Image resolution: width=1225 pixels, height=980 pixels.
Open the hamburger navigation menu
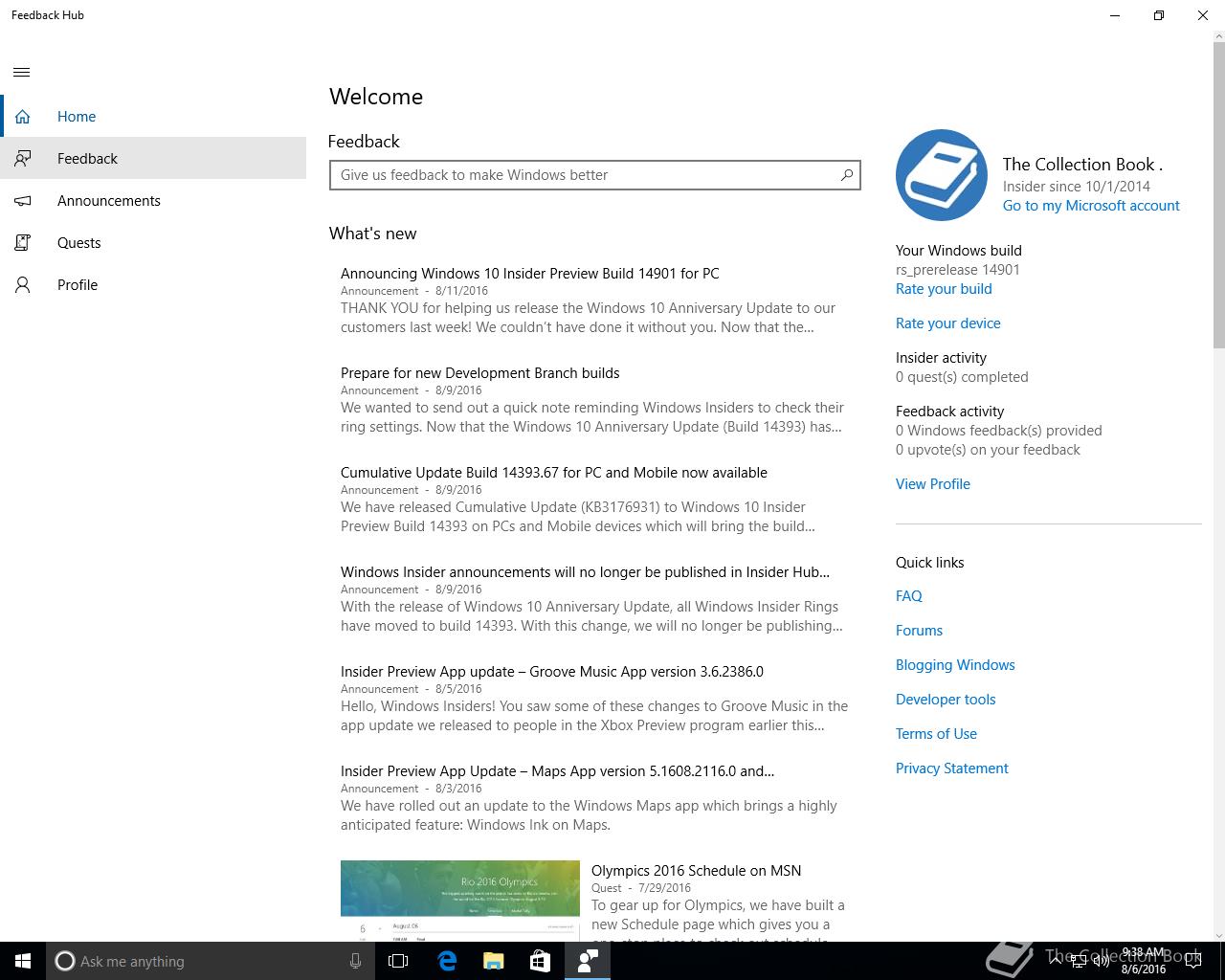click(22, 72)
